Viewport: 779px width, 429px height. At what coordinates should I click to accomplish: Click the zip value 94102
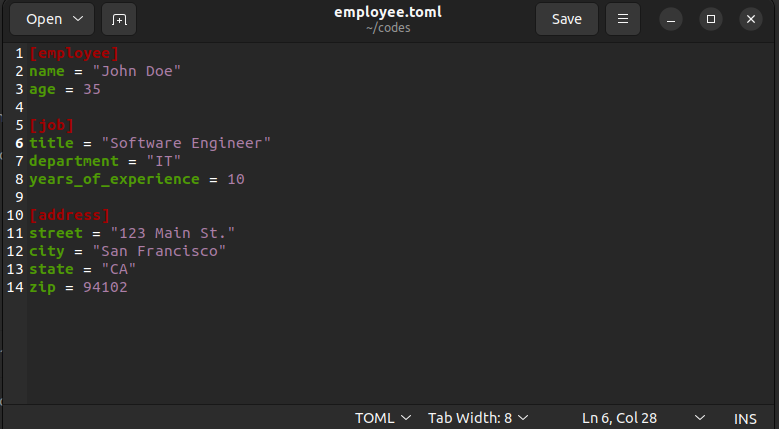coord(105,287)
